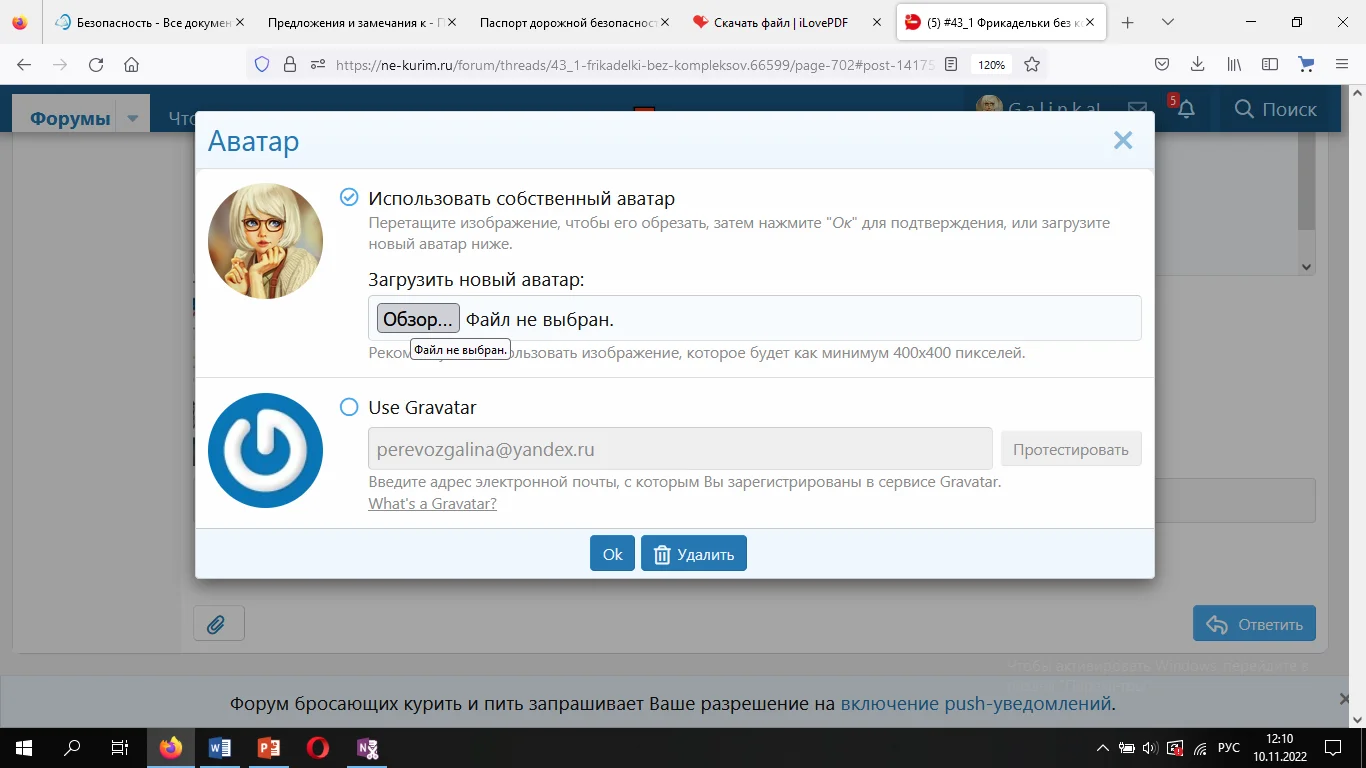Image resolution: width=1366 pixels, height=768 pixels.
Task: Open new browser tab
Action: 1128,22
